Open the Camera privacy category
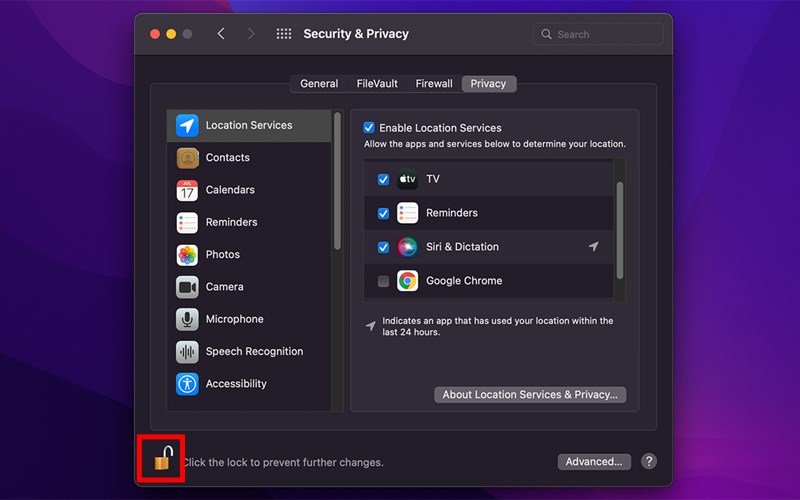 click(x=249, y=287)
